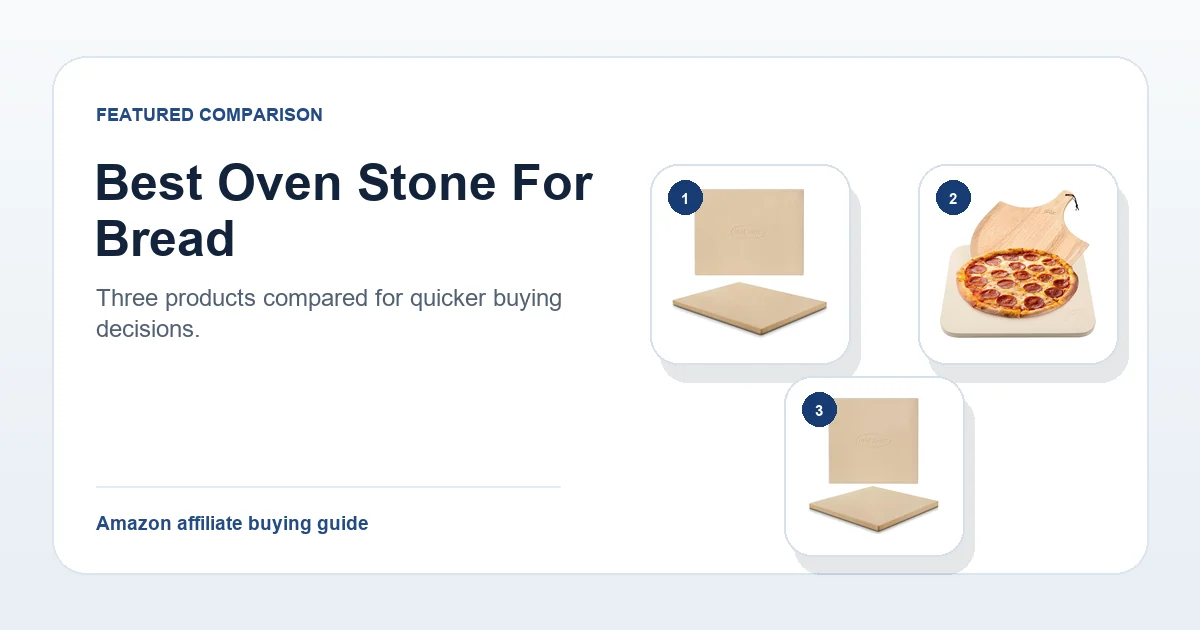Click the engraved logo on product 3's upright stone

(x=873, y=441)
